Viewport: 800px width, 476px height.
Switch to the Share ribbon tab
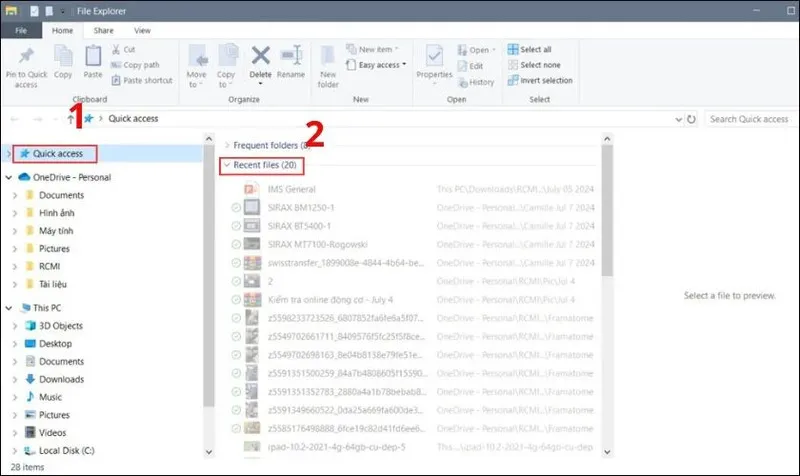104,31
